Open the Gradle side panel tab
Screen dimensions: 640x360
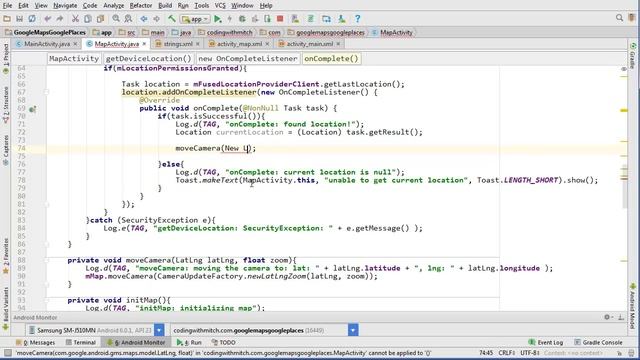click(633, 56)
